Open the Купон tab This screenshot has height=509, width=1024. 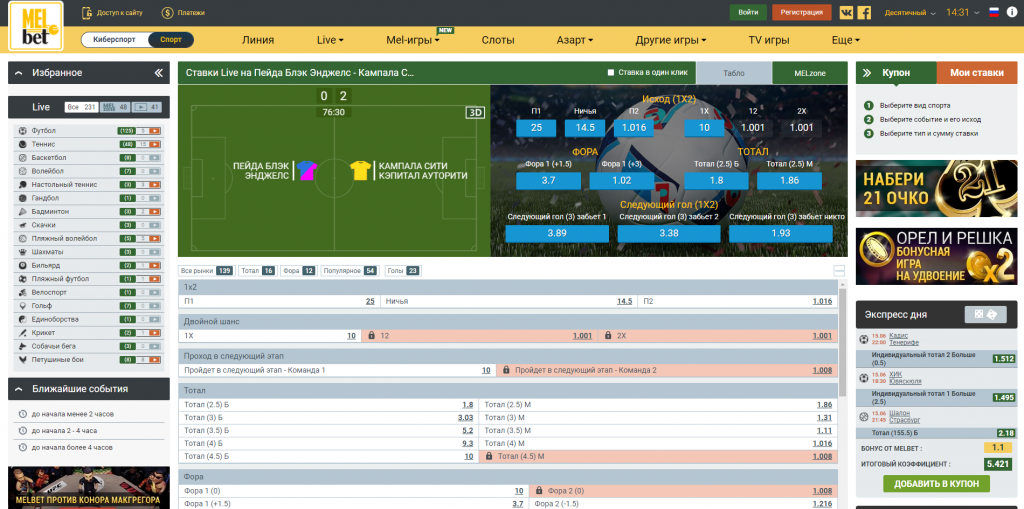[x=896, y=73]
